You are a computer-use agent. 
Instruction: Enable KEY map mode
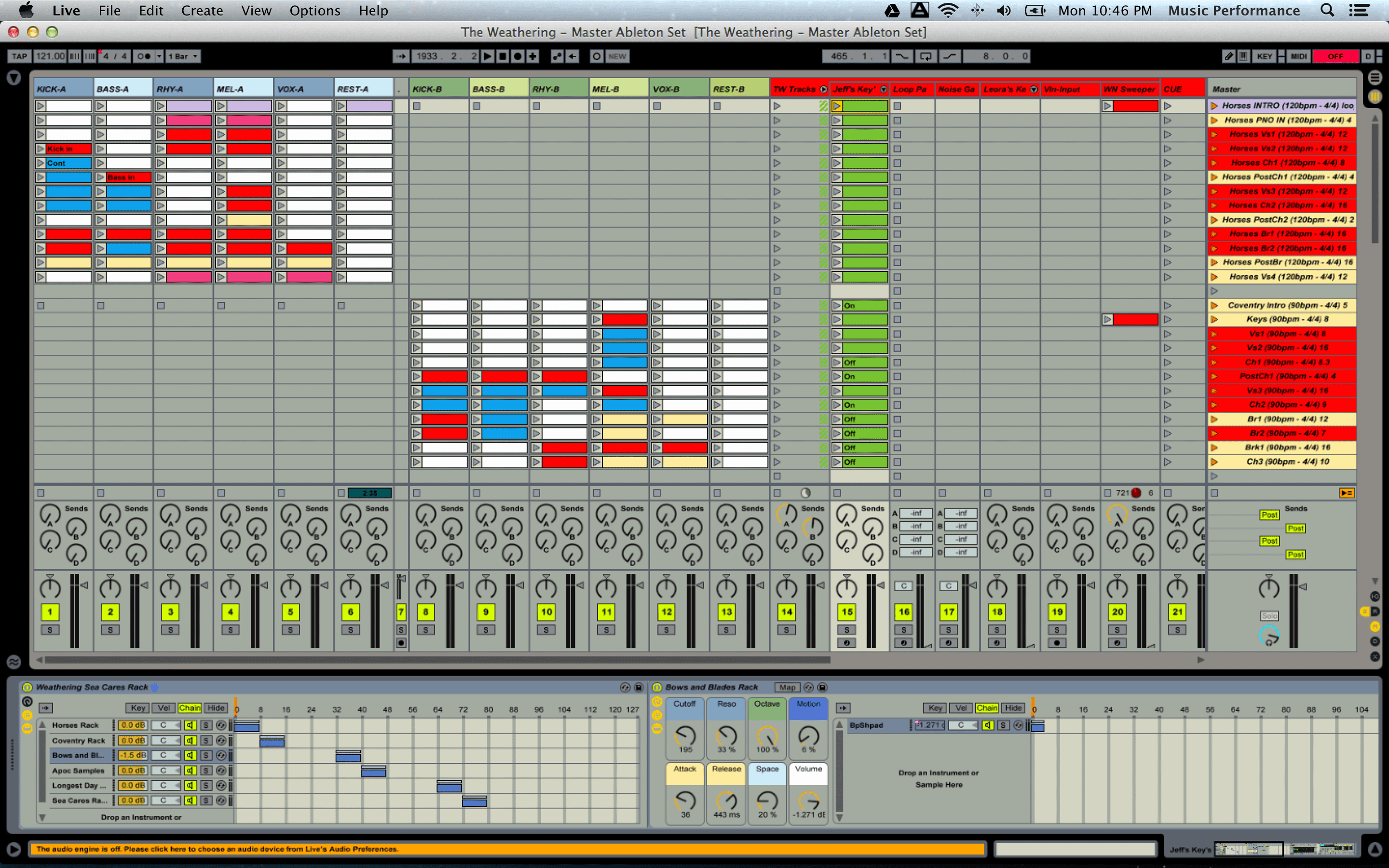(x=1265, y=56)
